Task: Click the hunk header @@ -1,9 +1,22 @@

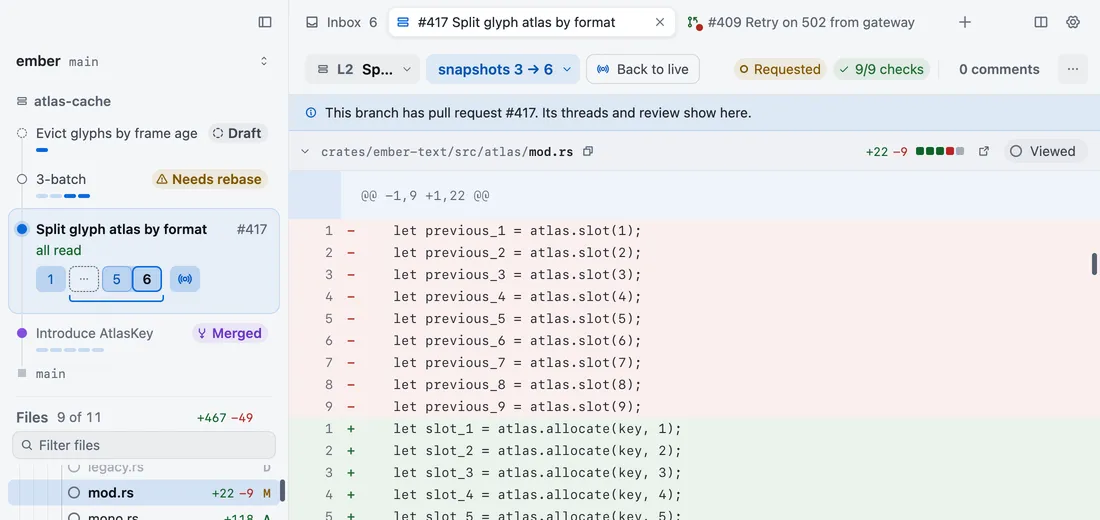Action: tap(425, 196)
